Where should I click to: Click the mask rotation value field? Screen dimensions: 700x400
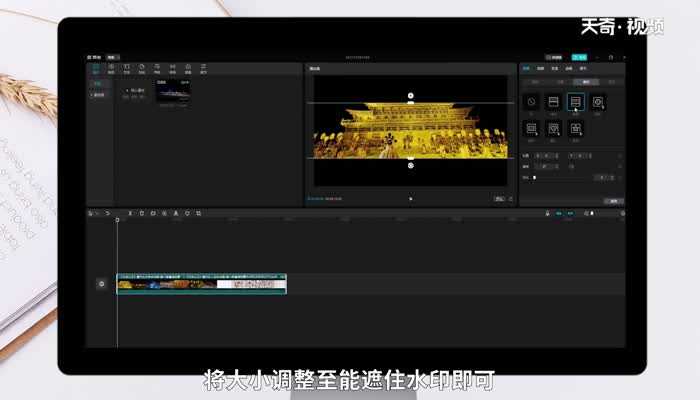coord(547,166)
